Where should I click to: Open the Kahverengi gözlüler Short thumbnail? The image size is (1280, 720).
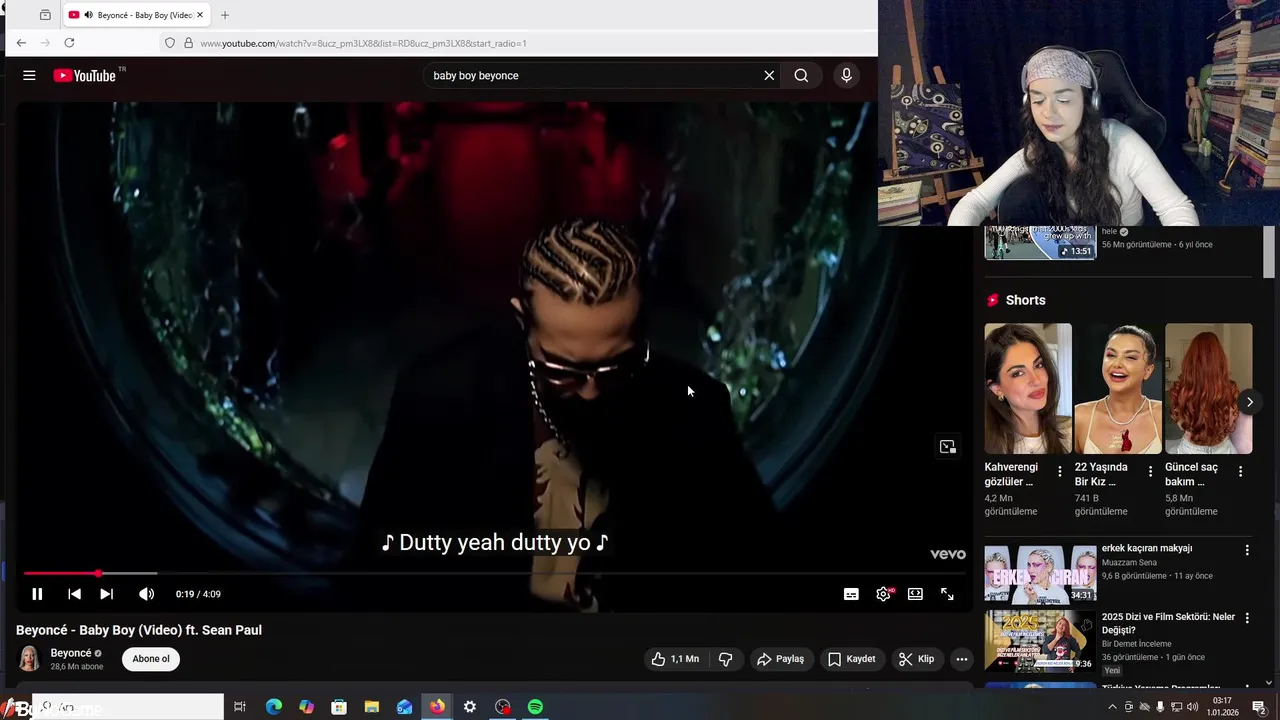1027,388
